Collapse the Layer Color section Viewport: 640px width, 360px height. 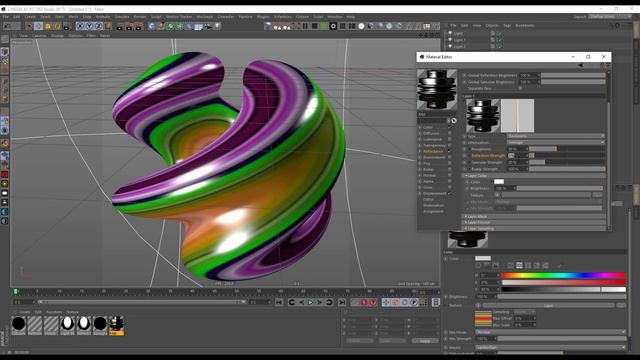[x=534, y=176]
